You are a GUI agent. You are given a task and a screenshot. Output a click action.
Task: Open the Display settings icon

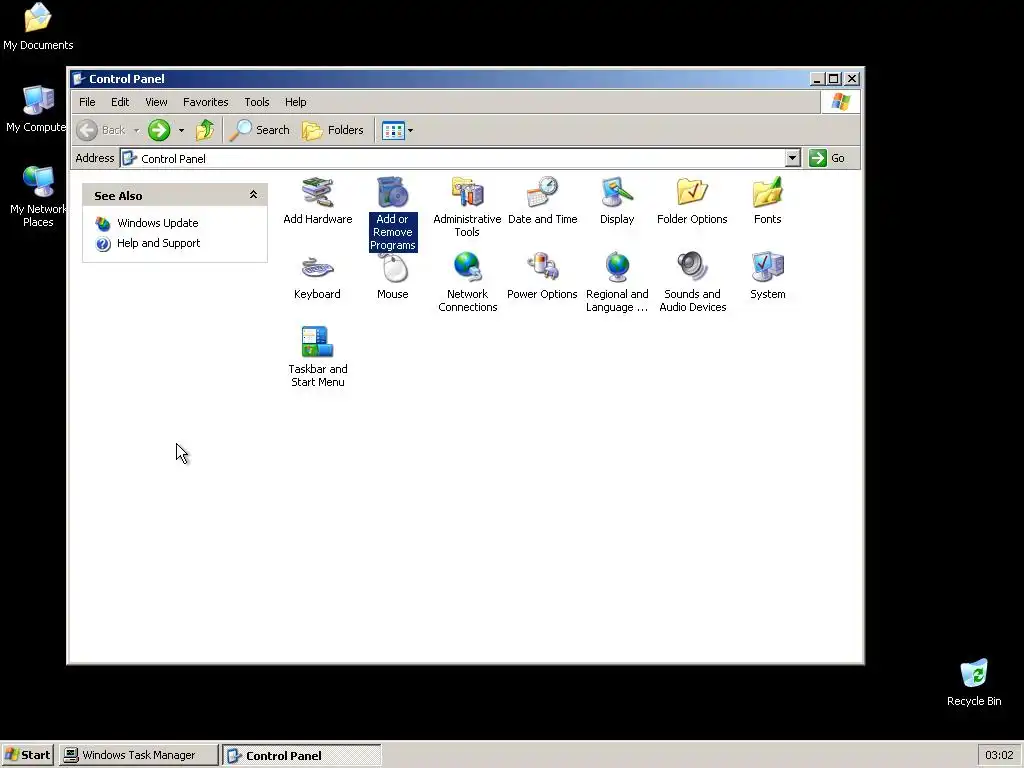[617, 200]
